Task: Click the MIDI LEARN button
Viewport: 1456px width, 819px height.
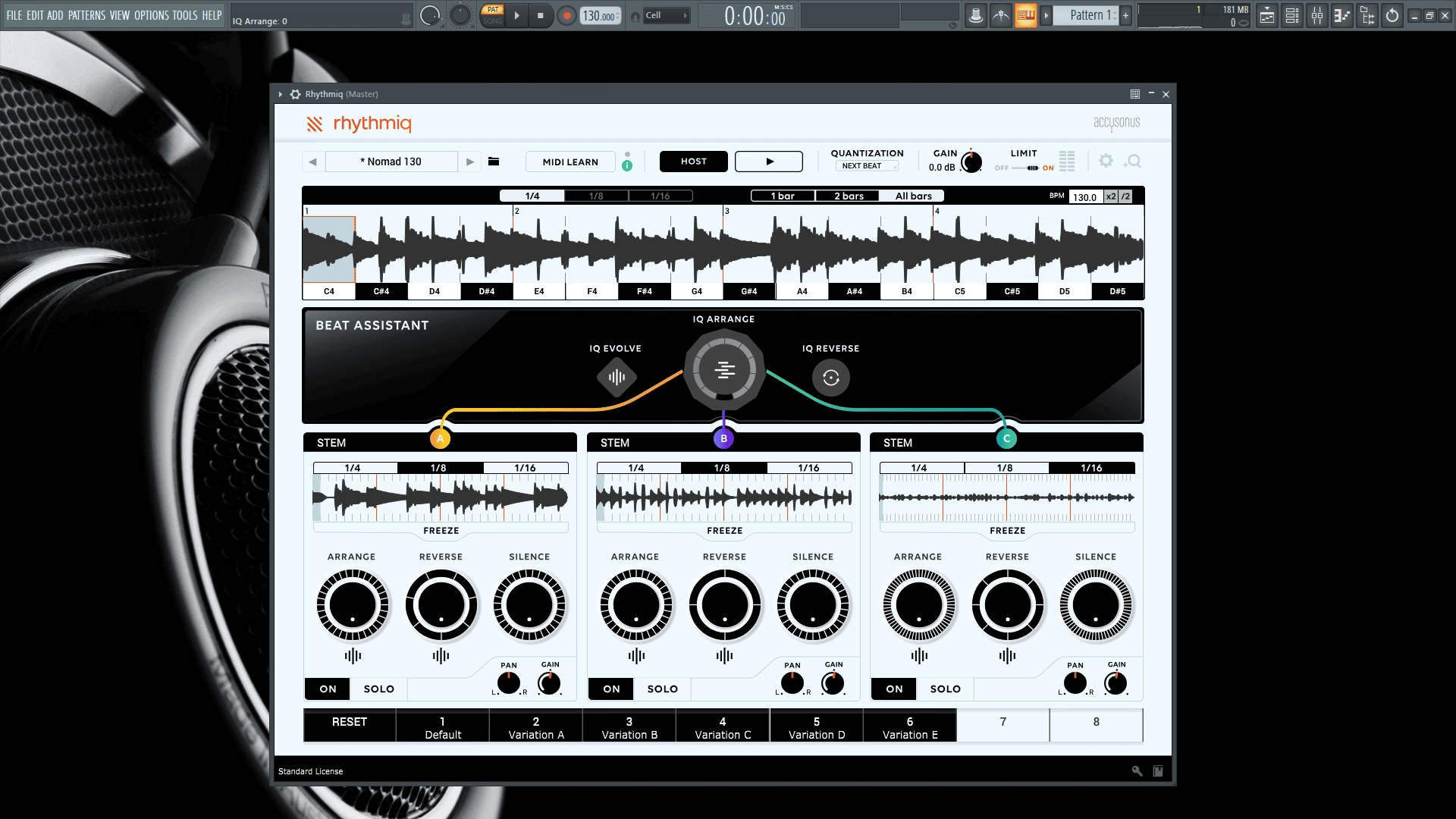Action: tap(570, 162)
